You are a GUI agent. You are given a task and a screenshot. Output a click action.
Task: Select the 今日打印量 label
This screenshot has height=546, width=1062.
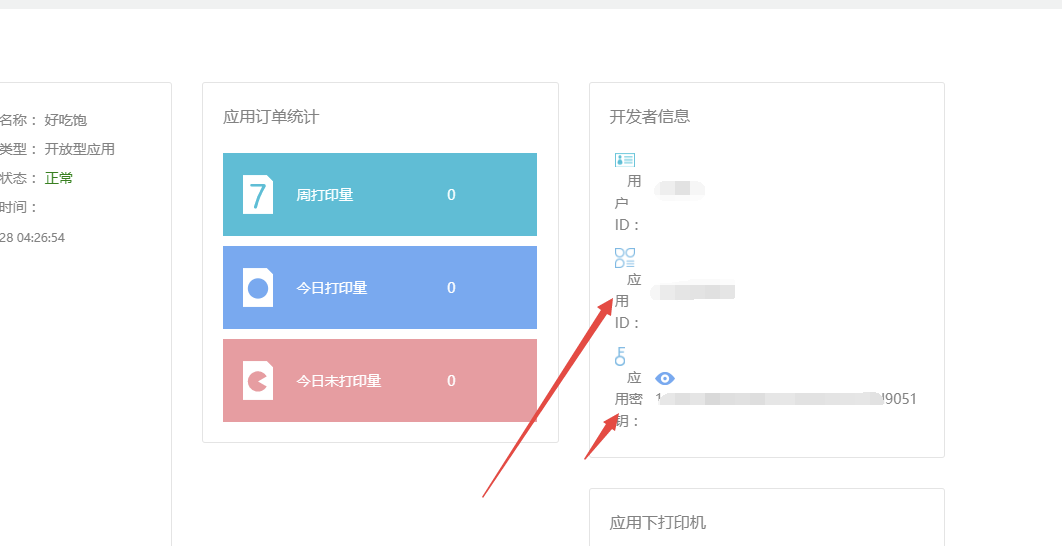(332, 288)
